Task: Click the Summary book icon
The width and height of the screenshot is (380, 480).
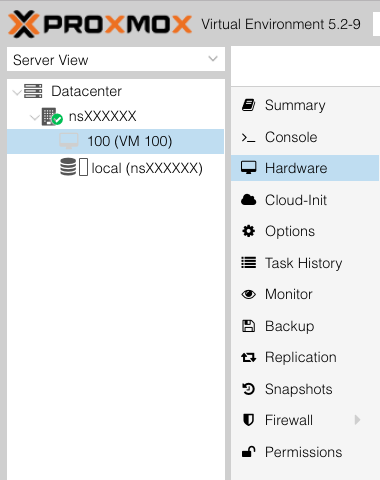Action: coord(248,105)
